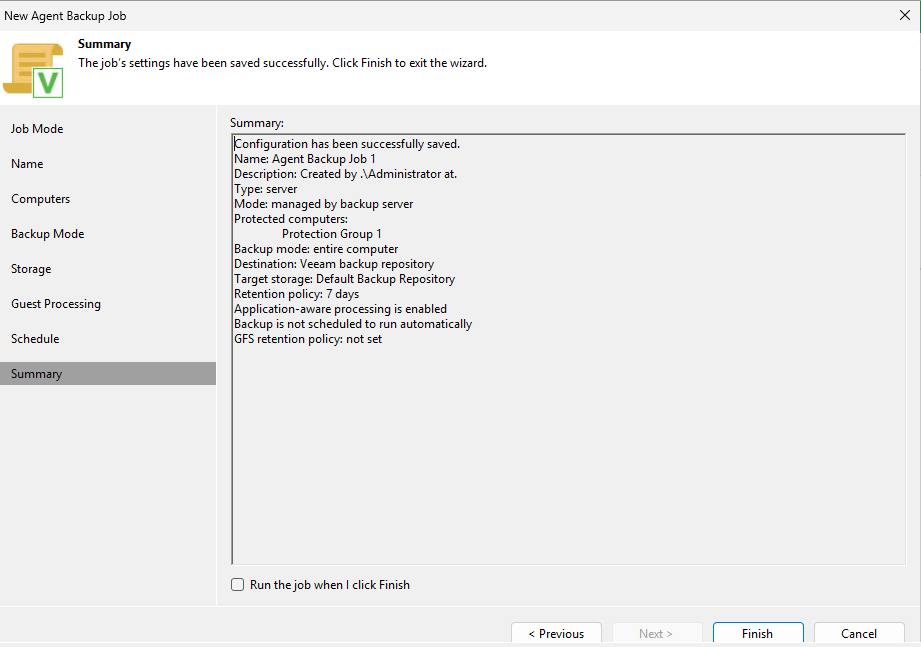Click 'Retention policy: 7 days' line

pyautogui.click(x=297, y=294)
